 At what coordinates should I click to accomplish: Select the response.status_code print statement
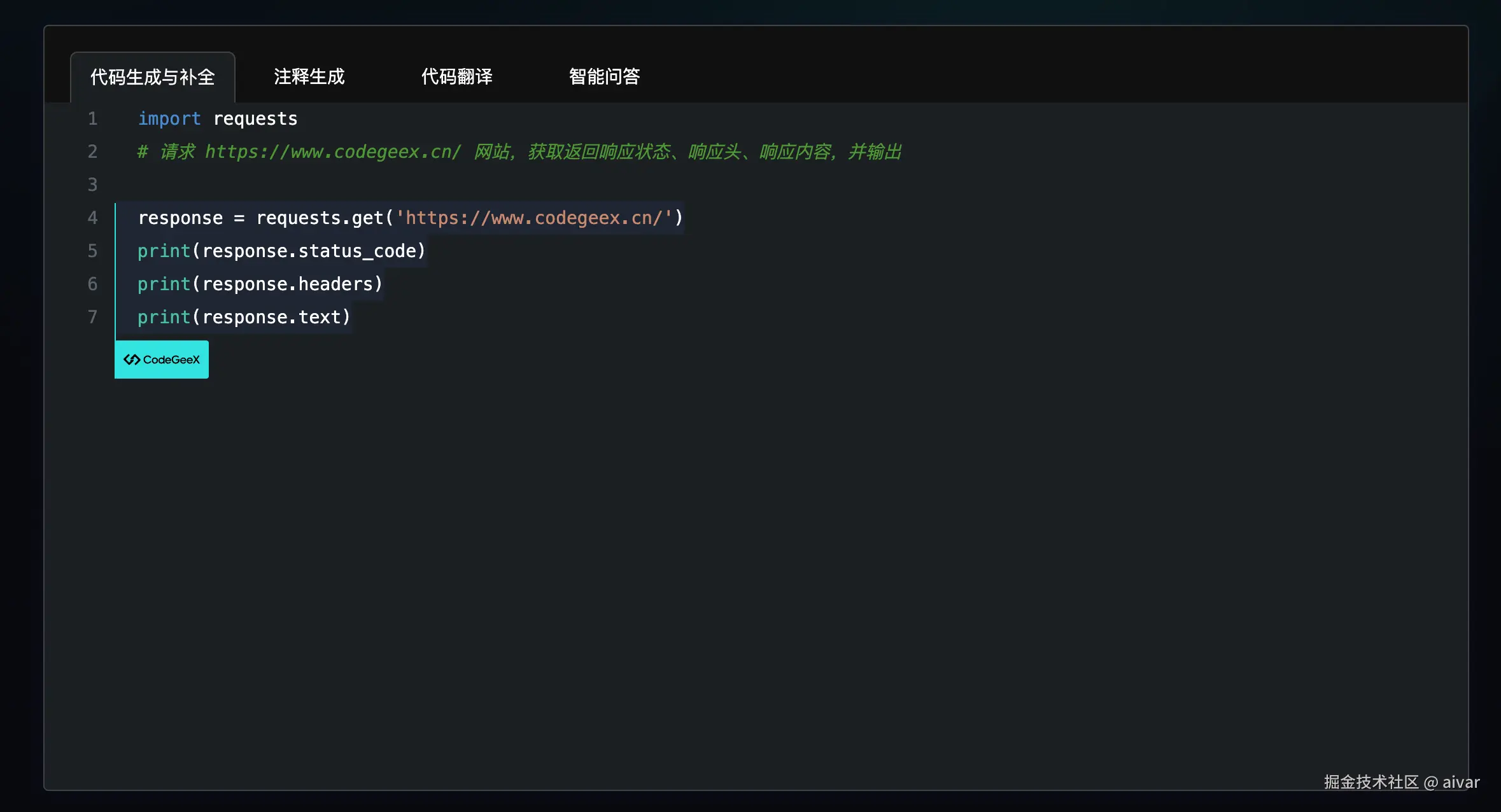(x=281, y=251)
